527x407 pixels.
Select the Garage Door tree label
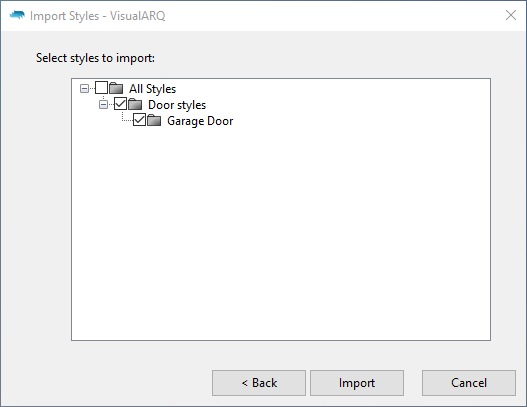[200, 121]
